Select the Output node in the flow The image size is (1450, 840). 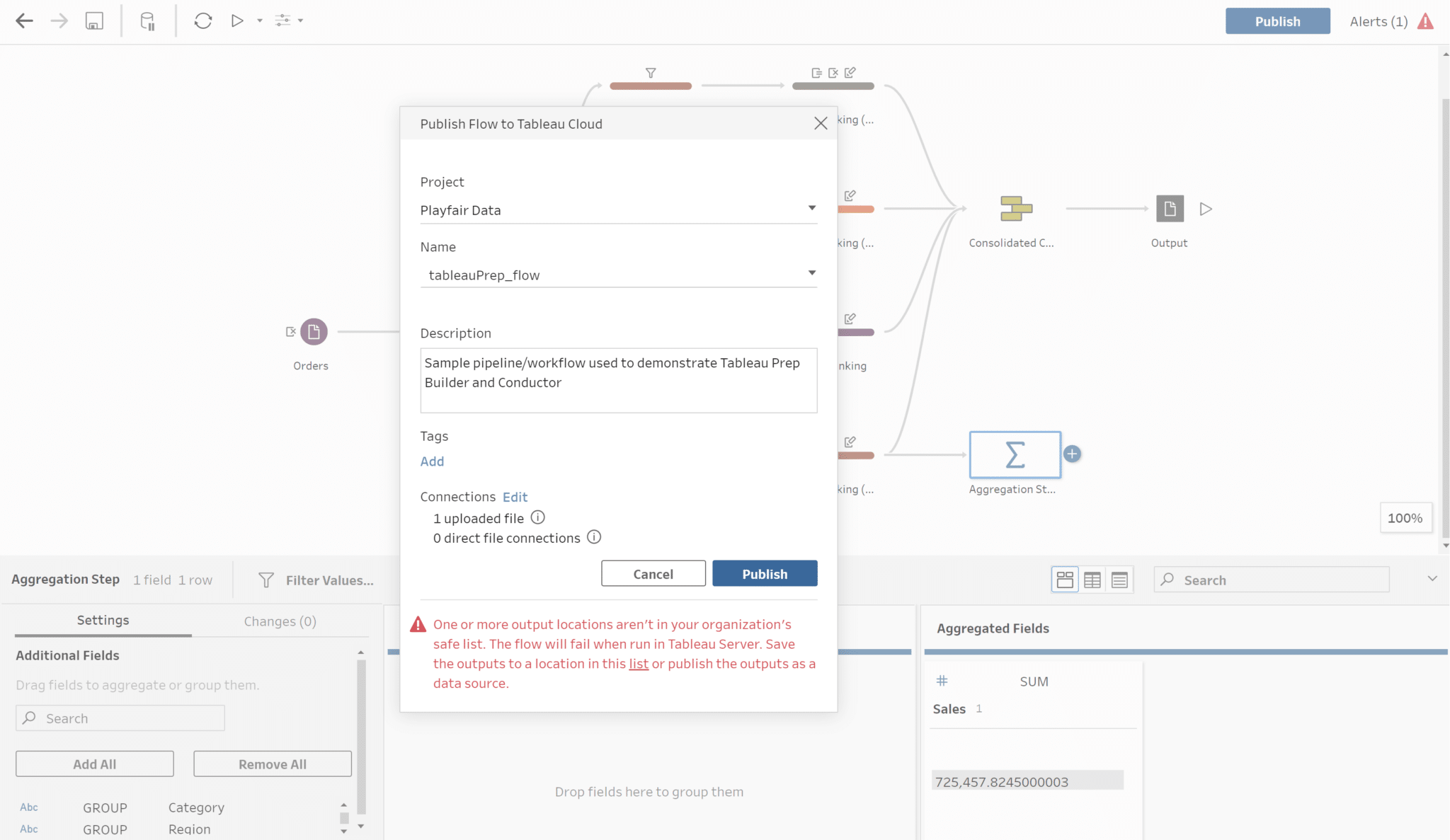[1168, 208]
